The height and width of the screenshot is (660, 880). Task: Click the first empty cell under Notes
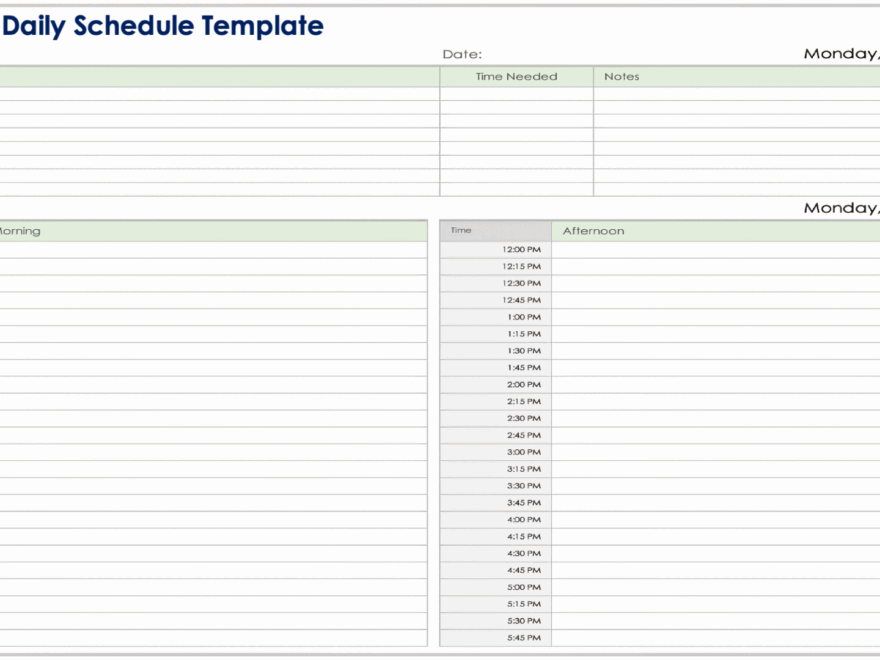click(736, 94)
